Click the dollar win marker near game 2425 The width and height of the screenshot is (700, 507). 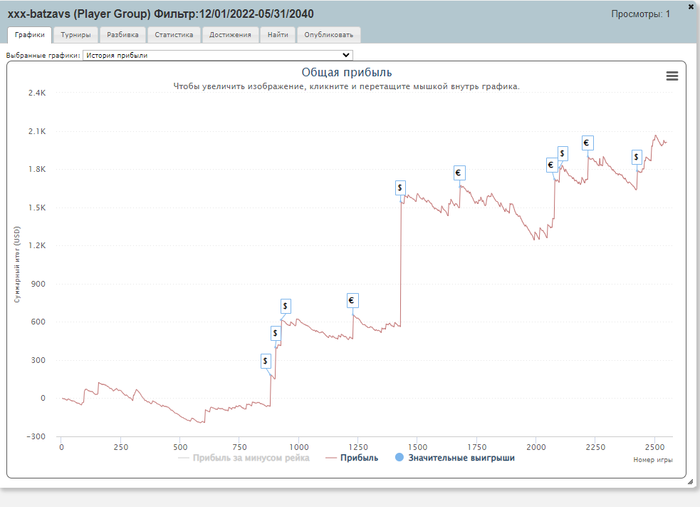point(637,158)
